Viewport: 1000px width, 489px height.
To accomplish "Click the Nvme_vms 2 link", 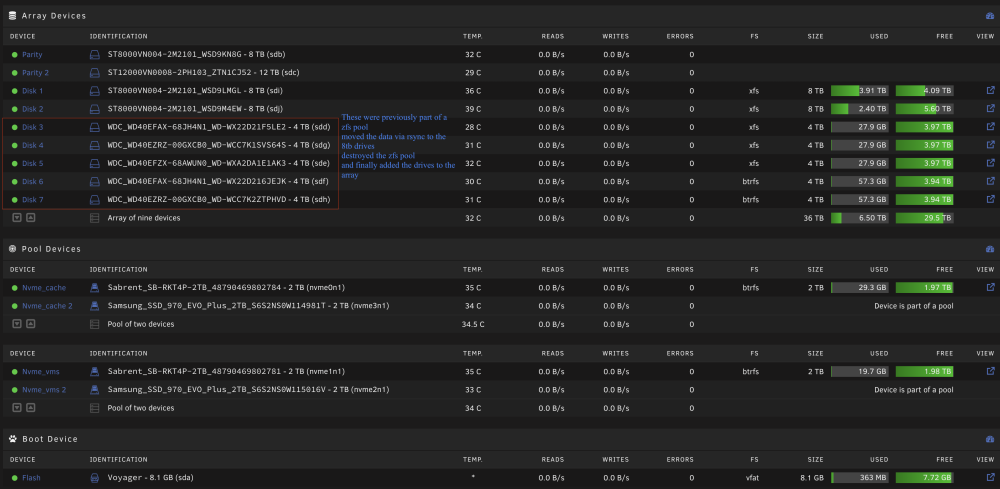I will coord(44,390).
